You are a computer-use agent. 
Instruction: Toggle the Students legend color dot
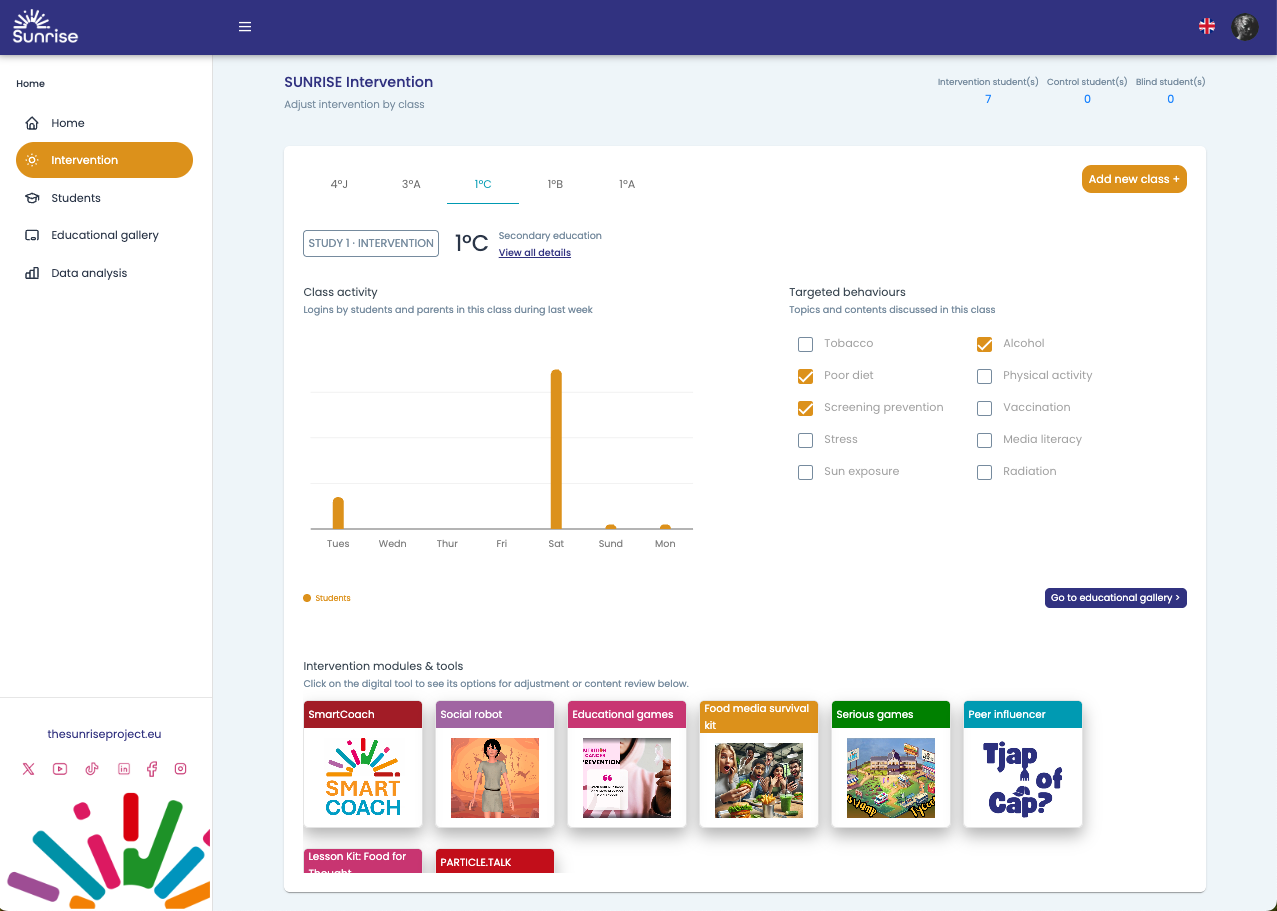(x=307, y=598)
